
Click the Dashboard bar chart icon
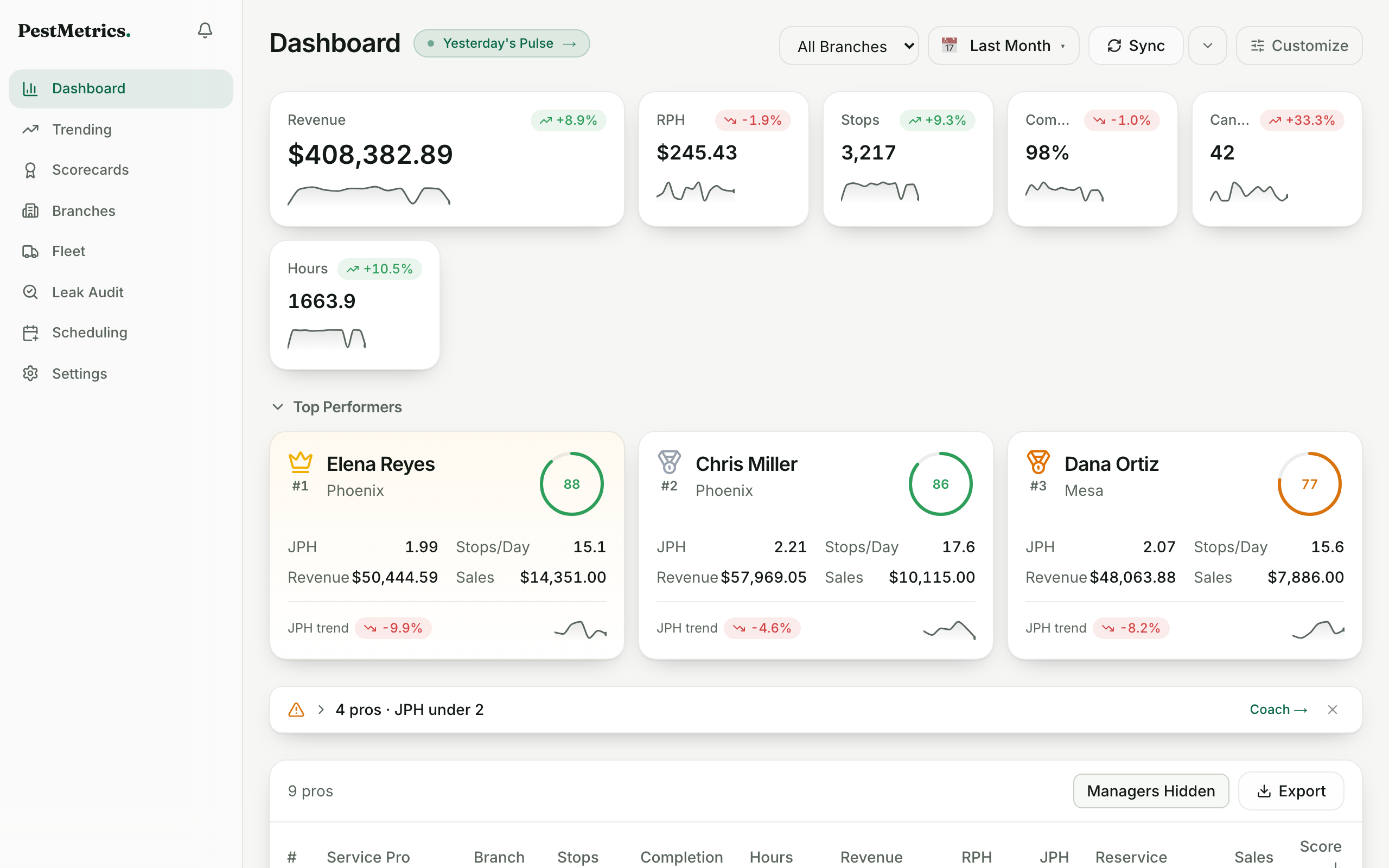pyautogui.click(x=30, y=88)
